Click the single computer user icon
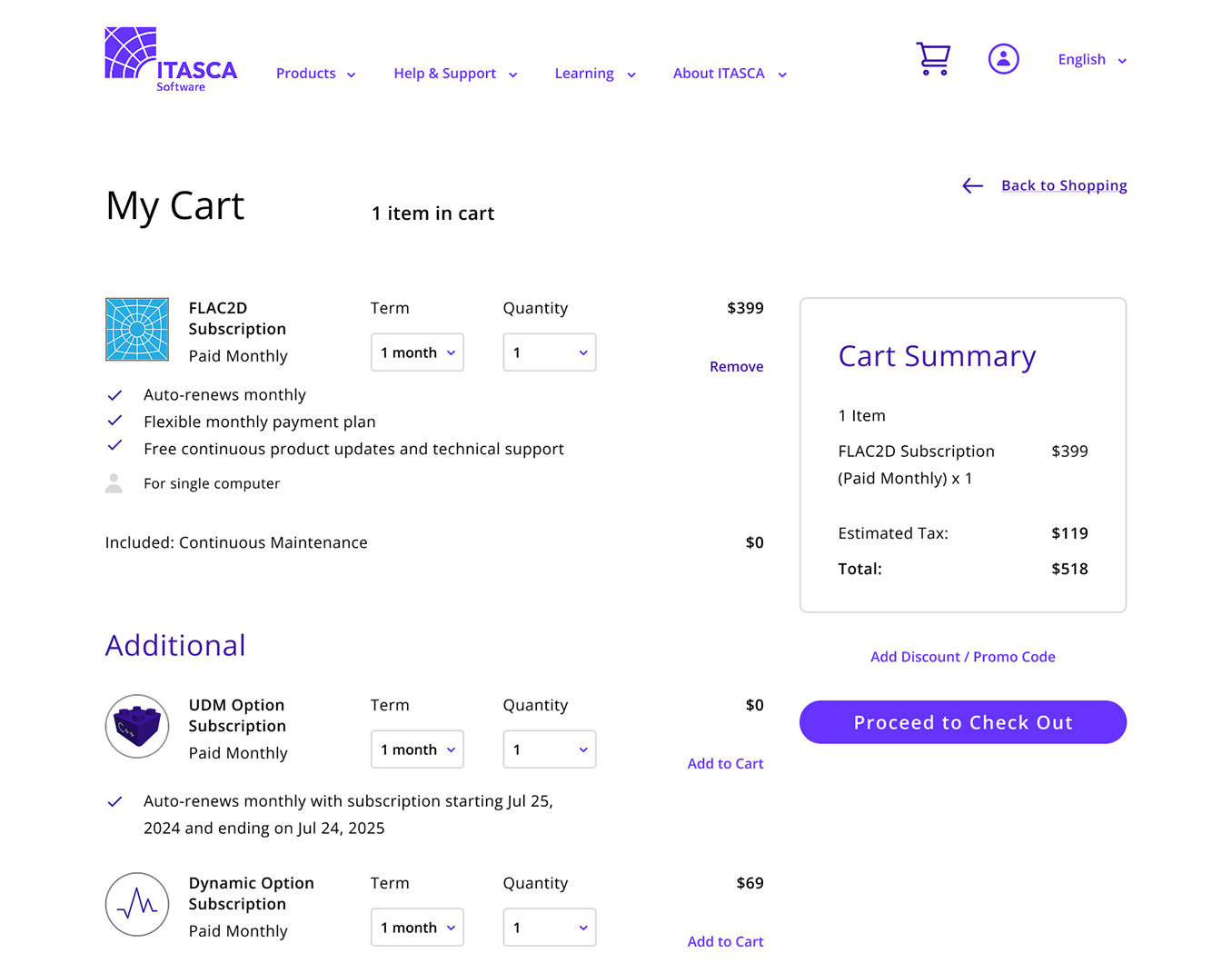Viewport: 1232px width, 963px height. coord(114,482)
